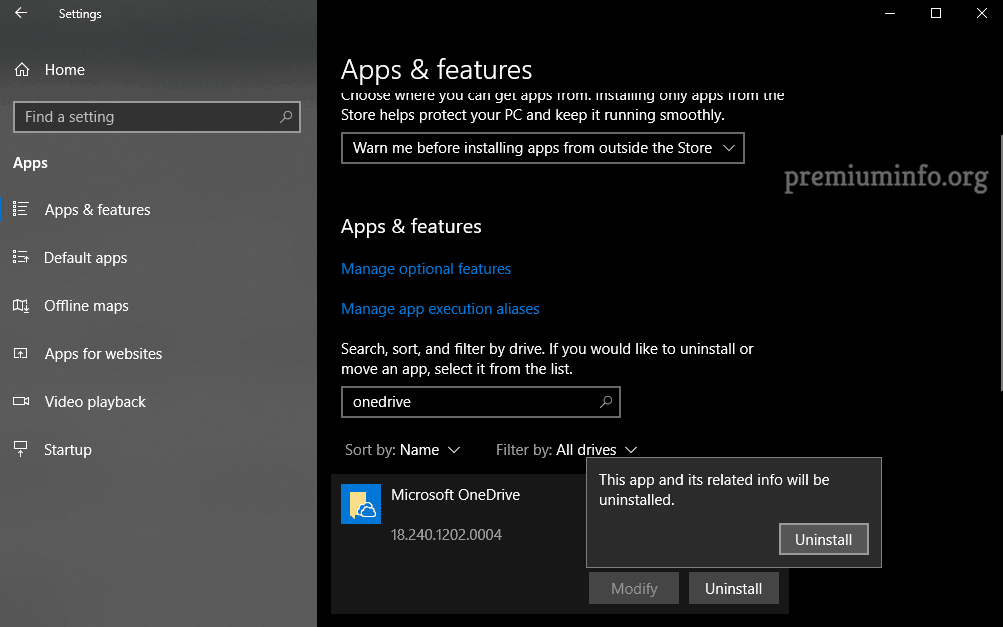Viewport: 1003px width, 627px height.
Task: Open Apps for websites section
Action: point(103,354)
